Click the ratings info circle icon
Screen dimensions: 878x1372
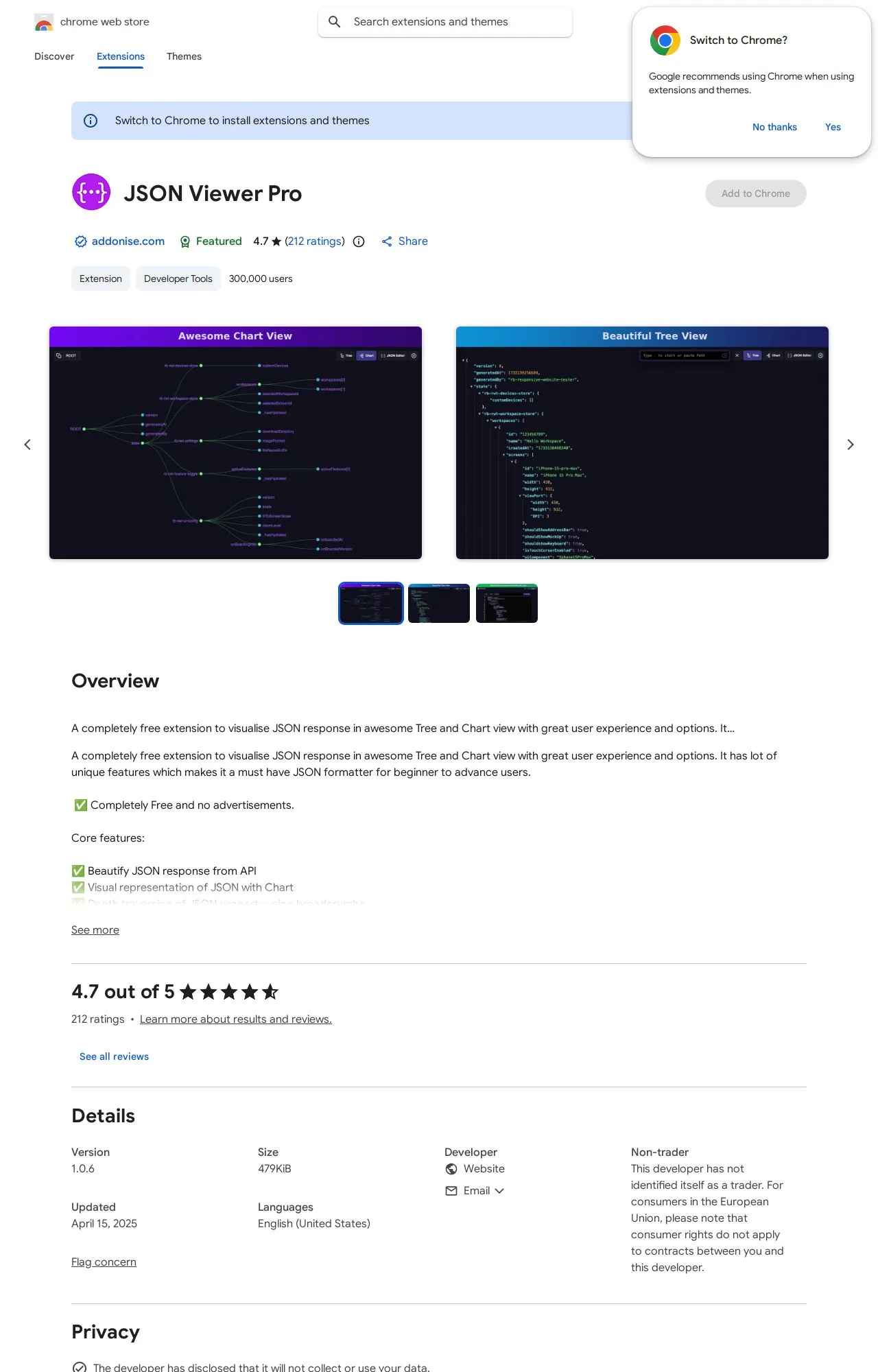359,241
